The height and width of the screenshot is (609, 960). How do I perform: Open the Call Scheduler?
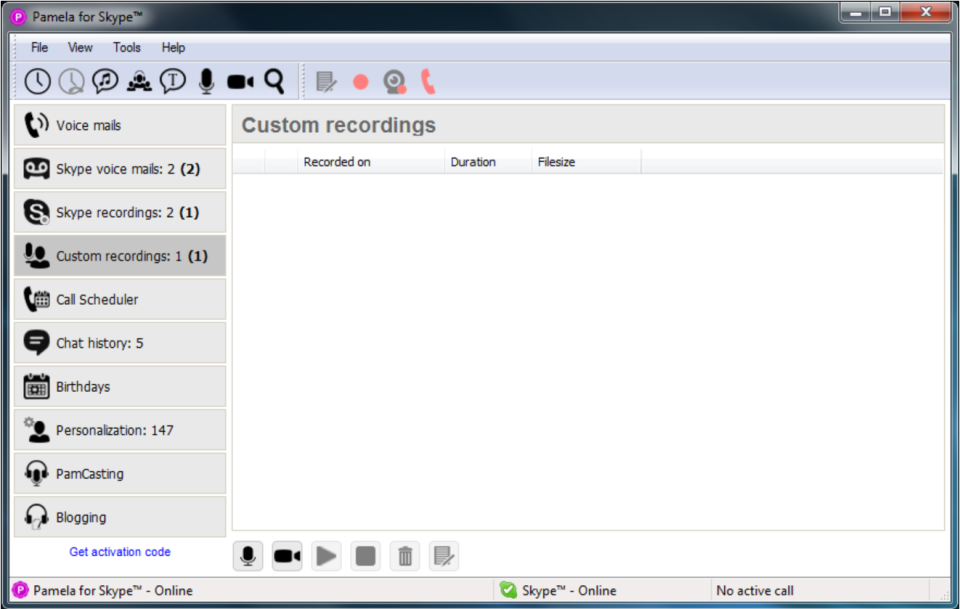point(120,299)
